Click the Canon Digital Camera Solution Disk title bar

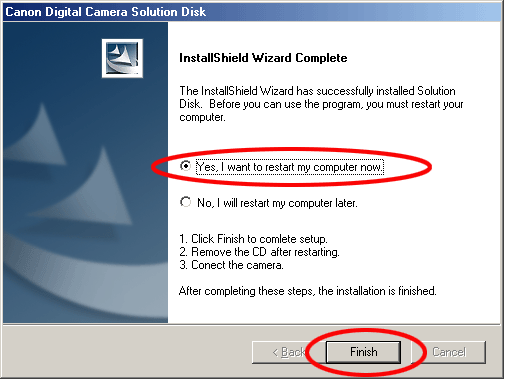coord(252,12)
